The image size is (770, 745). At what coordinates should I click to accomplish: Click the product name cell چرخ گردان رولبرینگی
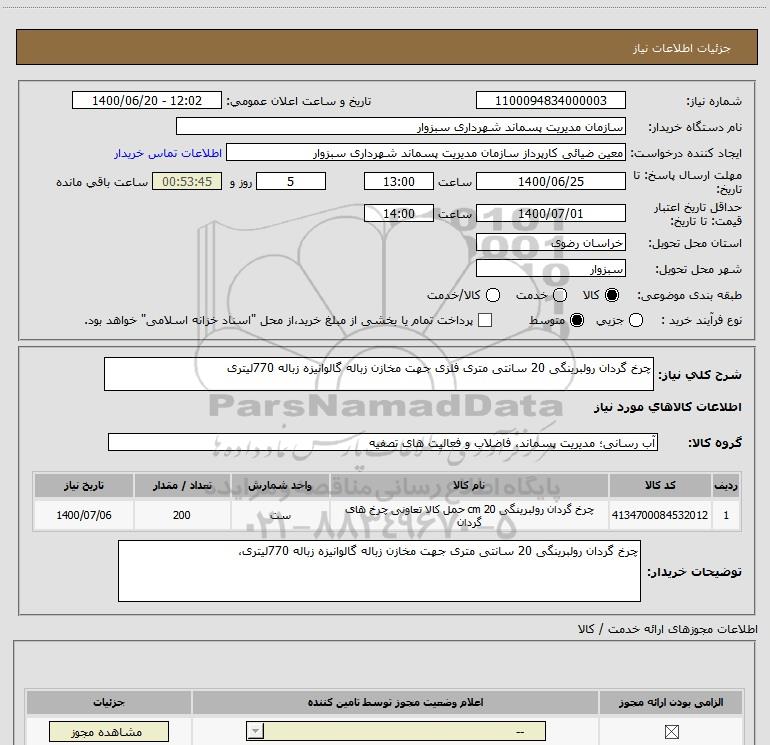(469, 515)
